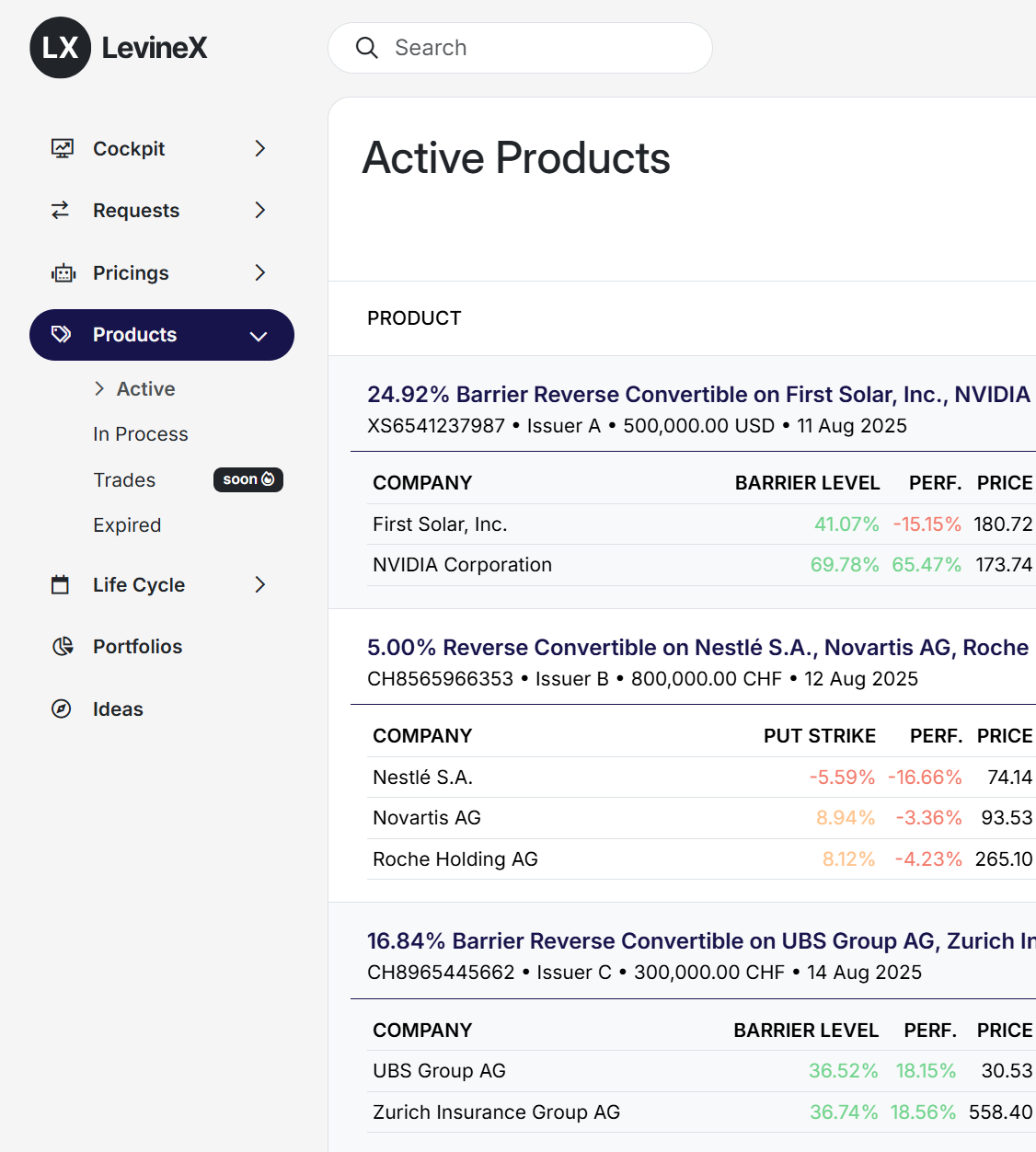Open Pricings via its calculator icon
This screenshot has width=1036, height=1152.
[61, 272]
